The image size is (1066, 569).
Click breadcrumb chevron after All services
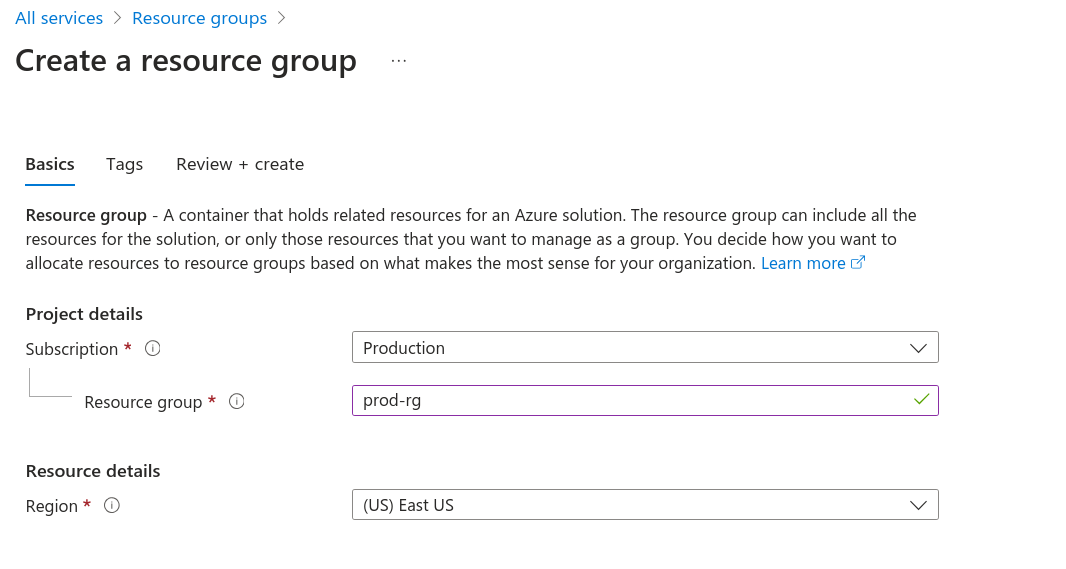117,18
